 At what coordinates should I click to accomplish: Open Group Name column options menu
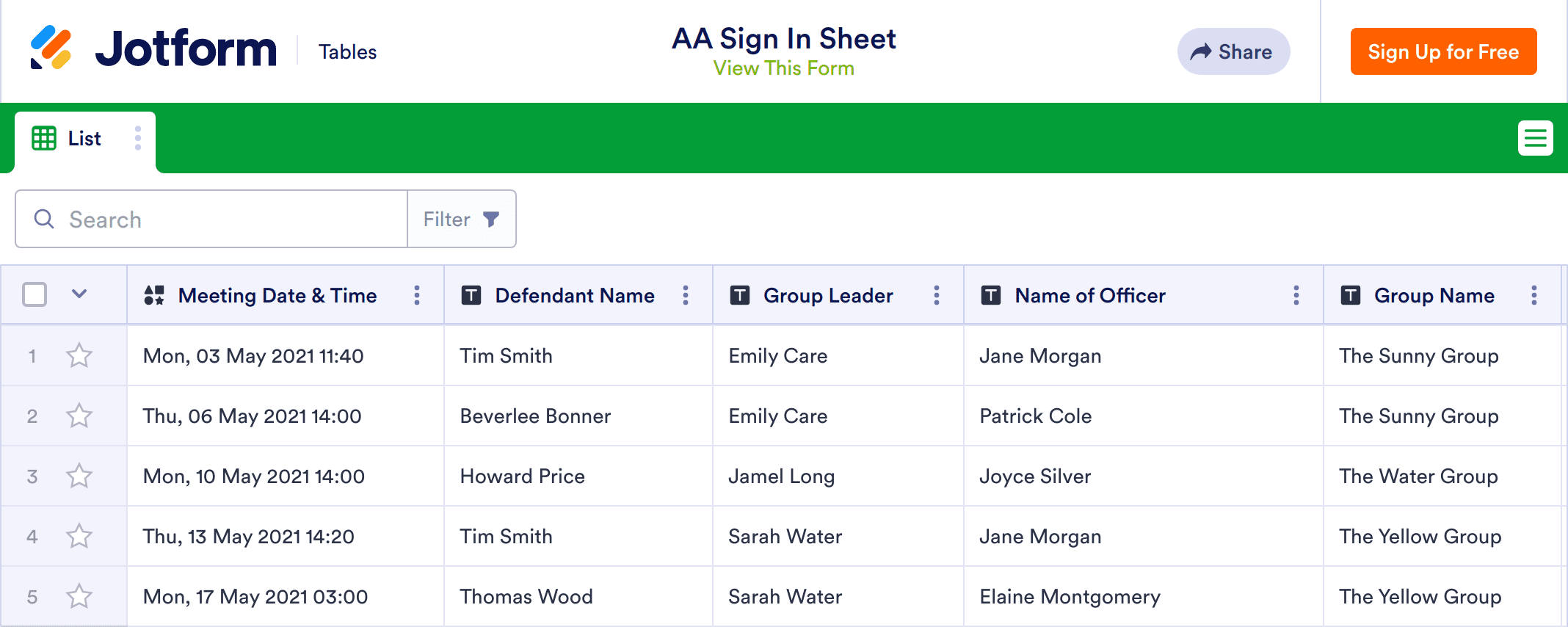(1534, 295)
